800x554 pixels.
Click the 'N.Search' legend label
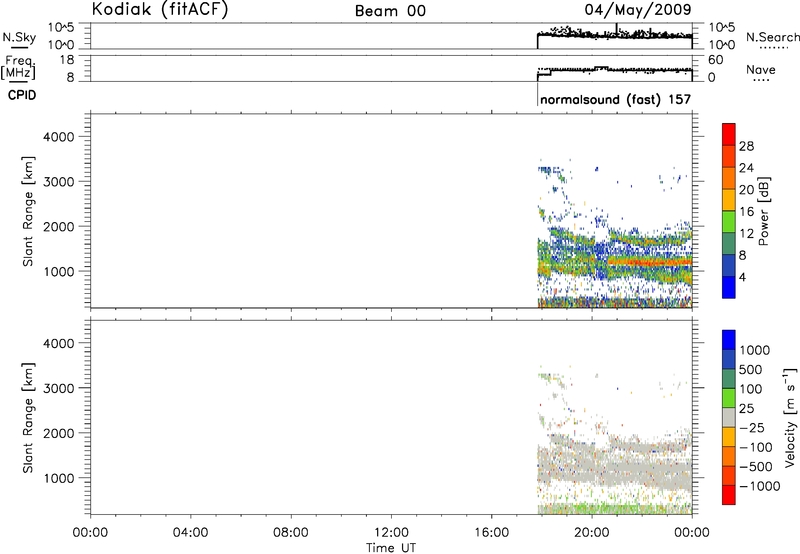point(772,37)
